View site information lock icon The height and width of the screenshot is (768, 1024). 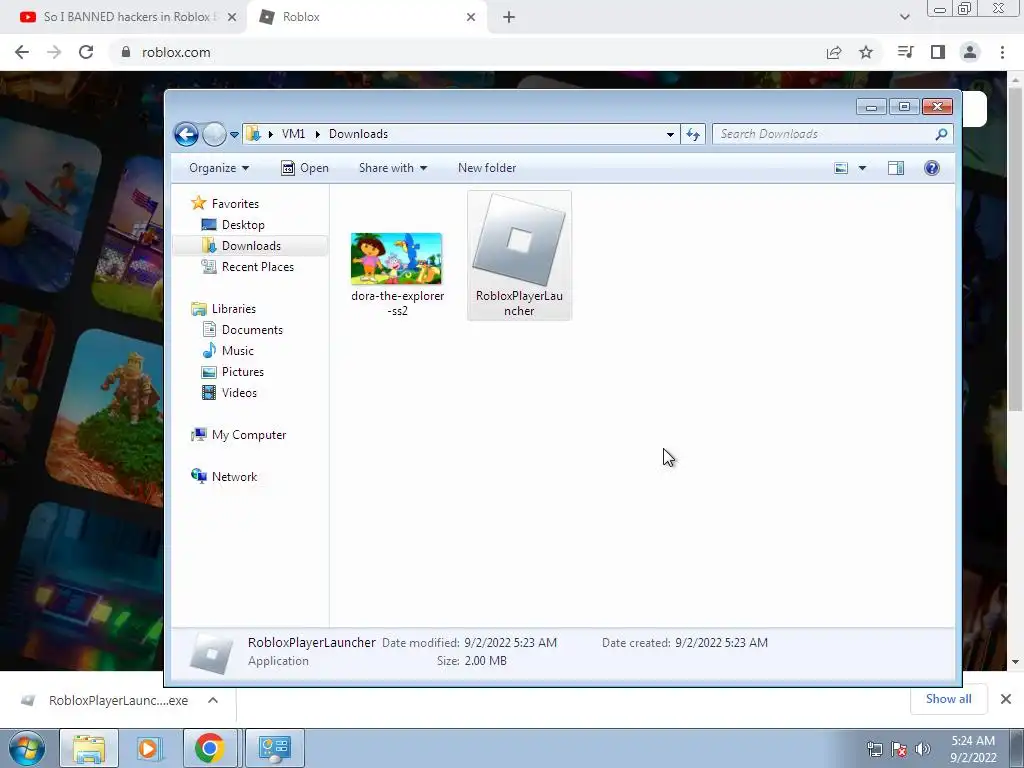pyautogui.click(x=126, y=52)
